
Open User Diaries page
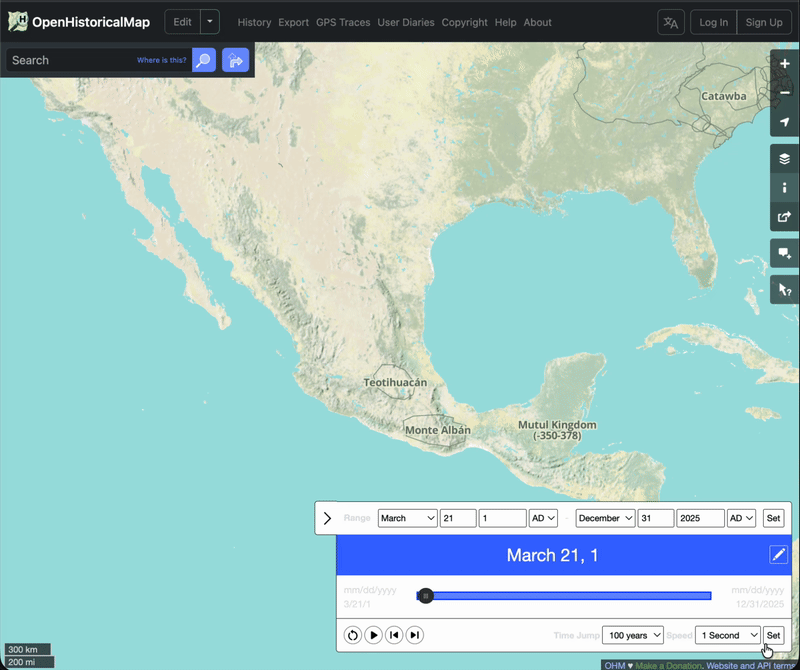click(406, 22)
